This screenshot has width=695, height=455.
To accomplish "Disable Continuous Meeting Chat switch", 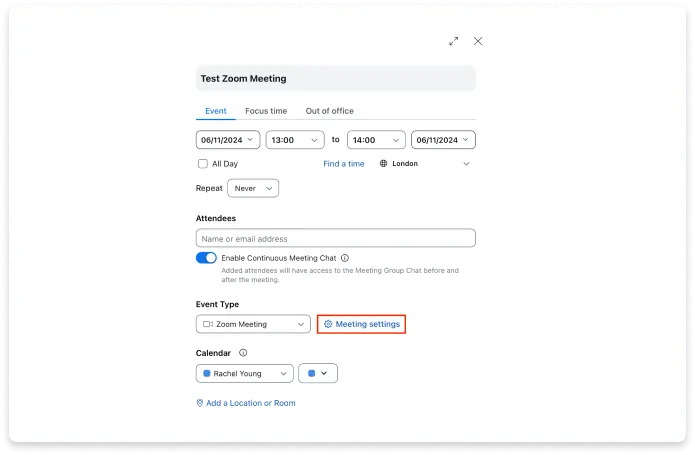I will [x=206, y=258].
